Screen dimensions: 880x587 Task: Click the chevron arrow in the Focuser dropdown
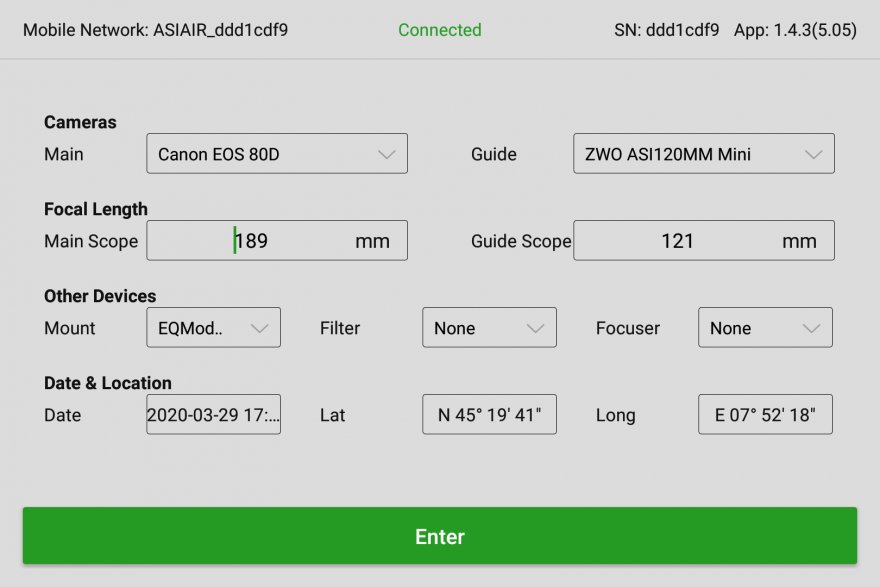pyautogui.click(x=811, y=328)
